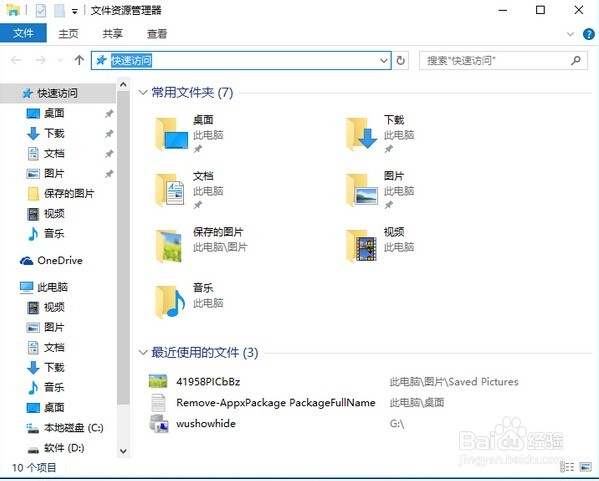The width and height of the screenshot is (599, 481).
Task: Select the 保存的图片 folder thumbnail
Action: point(169,246)
